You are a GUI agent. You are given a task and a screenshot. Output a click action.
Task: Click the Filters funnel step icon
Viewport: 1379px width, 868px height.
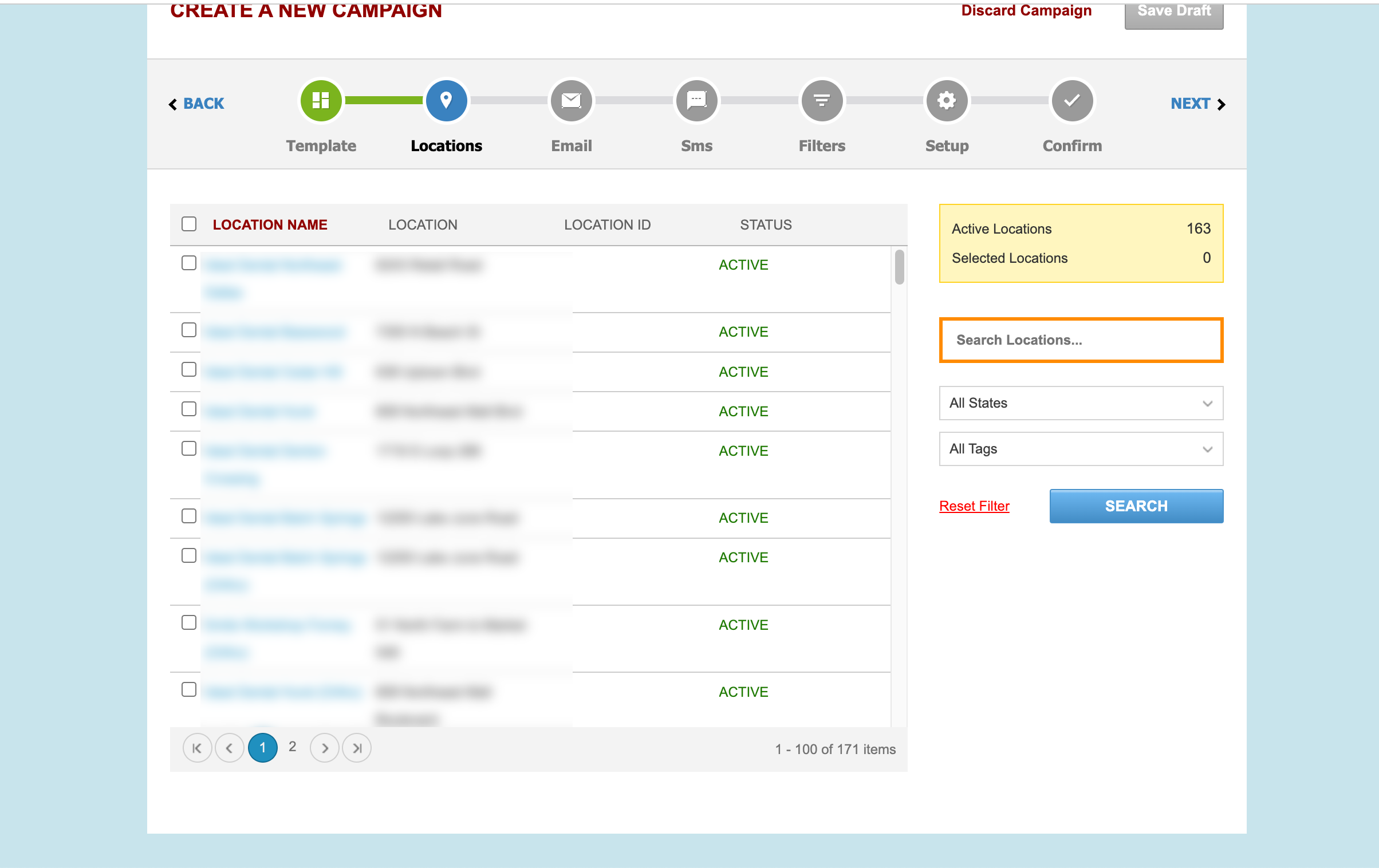[822, 101]
